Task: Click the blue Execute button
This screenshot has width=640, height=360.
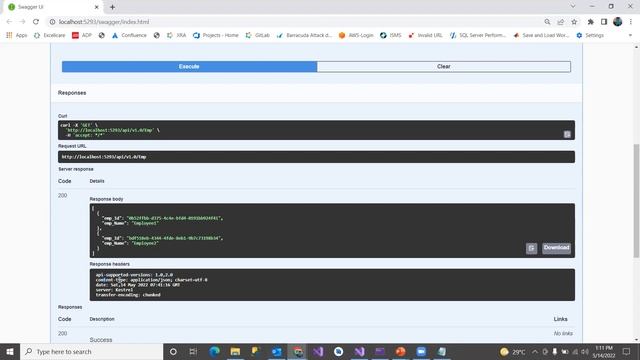Action: (189, 67)
